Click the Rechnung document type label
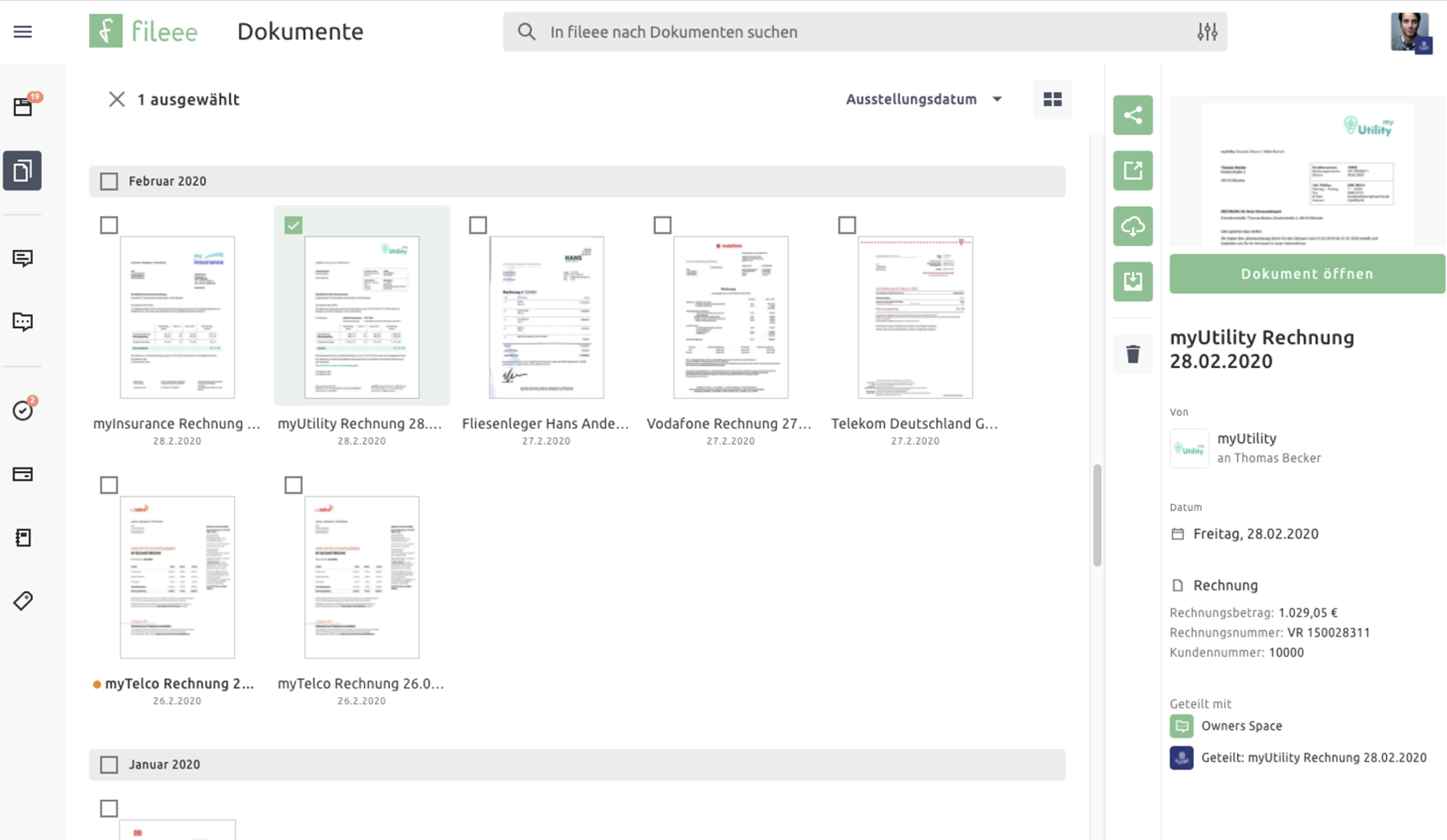The image size is (1447, 840). [x=1225, y=585]
